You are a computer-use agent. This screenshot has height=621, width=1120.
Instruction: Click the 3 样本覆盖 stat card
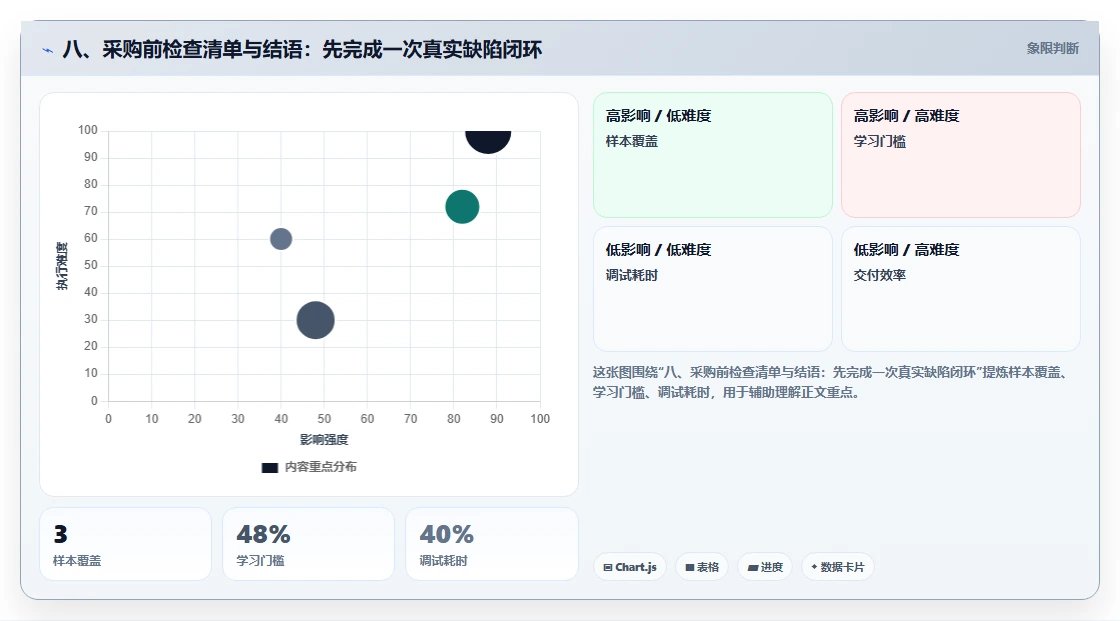pos(125,544)
